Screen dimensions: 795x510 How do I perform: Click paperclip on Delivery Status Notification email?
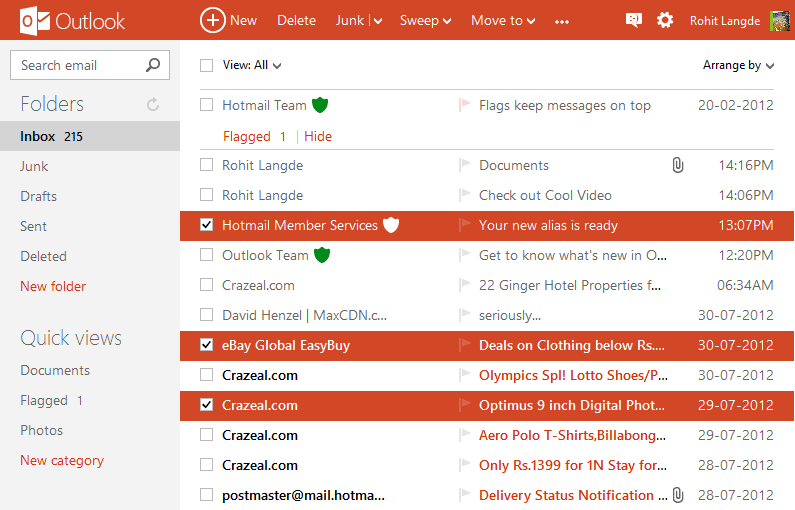[678, 495]
